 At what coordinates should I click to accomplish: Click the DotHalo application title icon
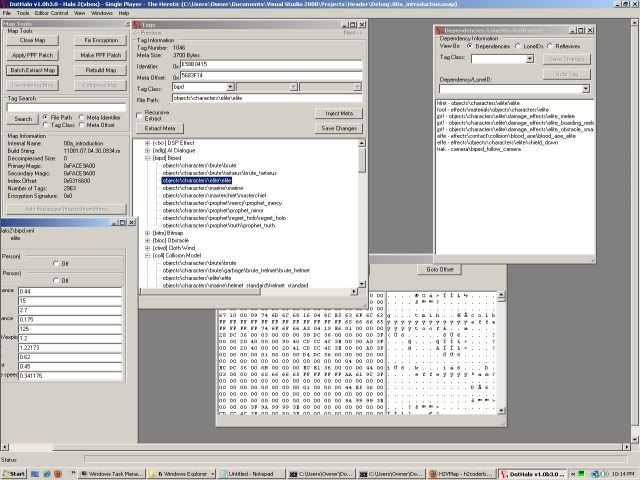4,4
